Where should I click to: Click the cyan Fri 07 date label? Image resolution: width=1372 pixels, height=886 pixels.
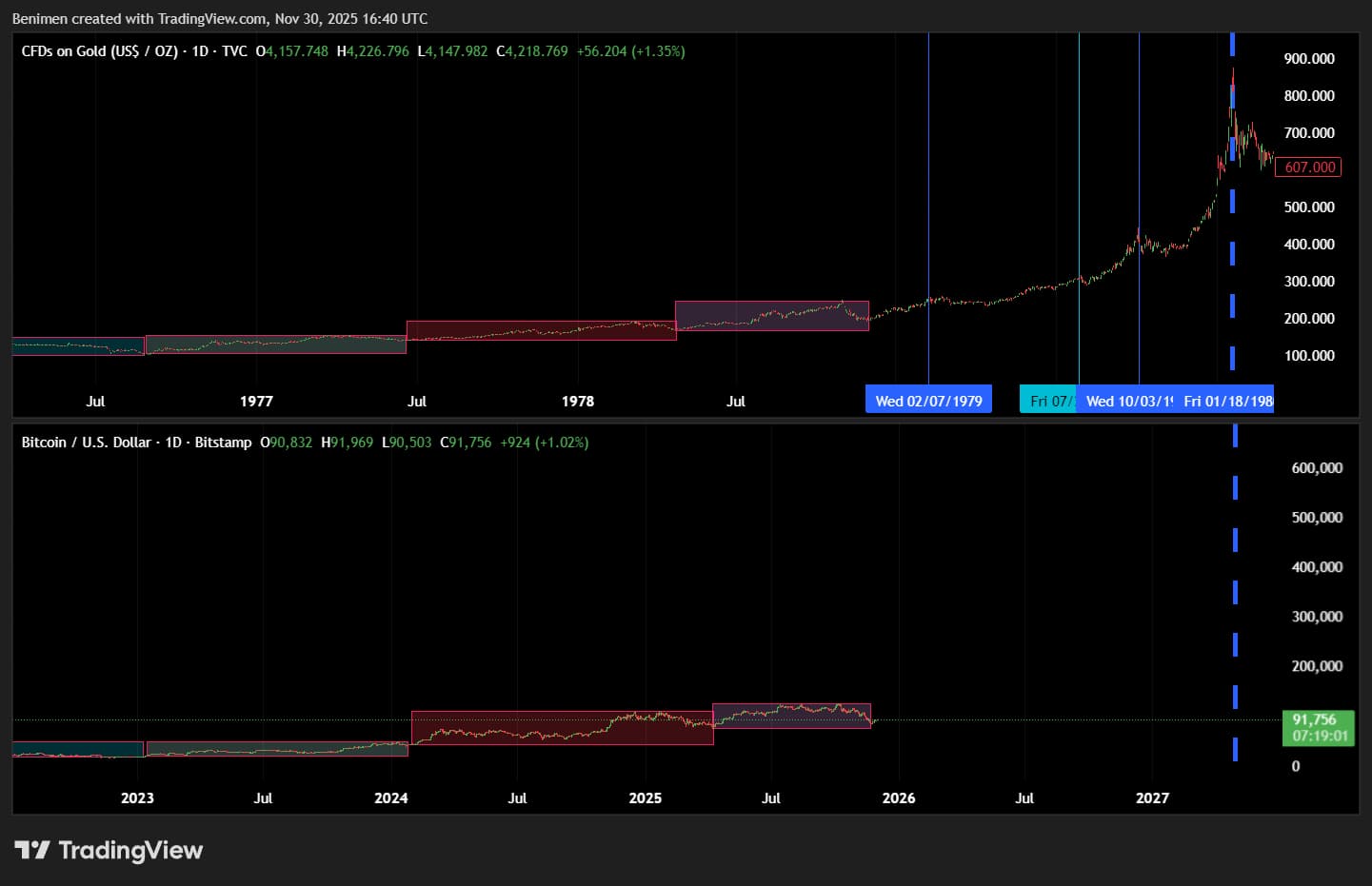tap(1047, 401)
